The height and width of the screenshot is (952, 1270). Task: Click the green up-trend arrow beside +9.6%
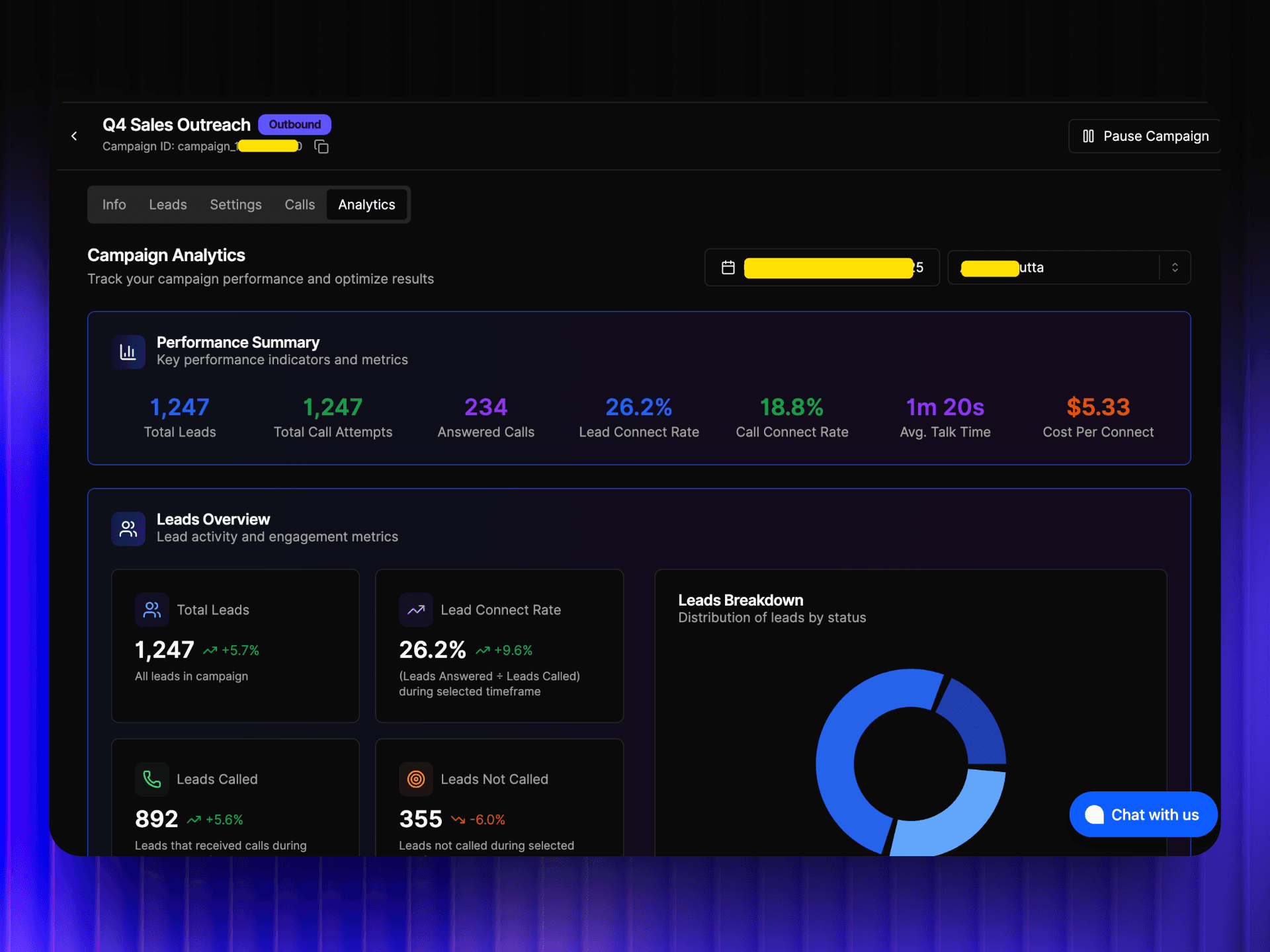click(483, 651)
